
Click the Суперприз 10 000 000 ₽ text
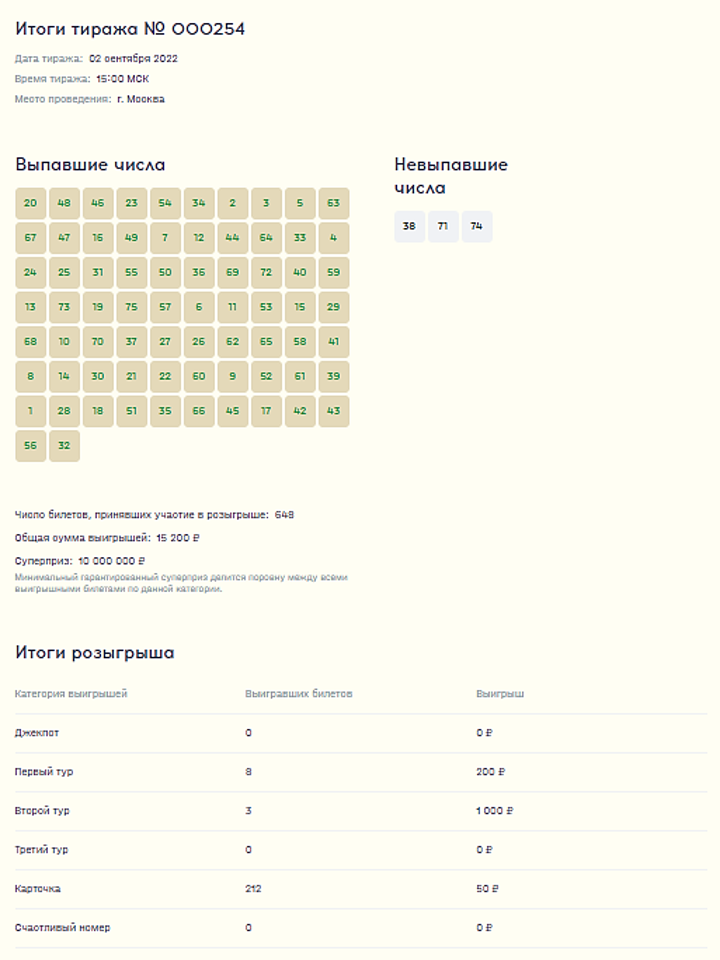pos(80,561)
